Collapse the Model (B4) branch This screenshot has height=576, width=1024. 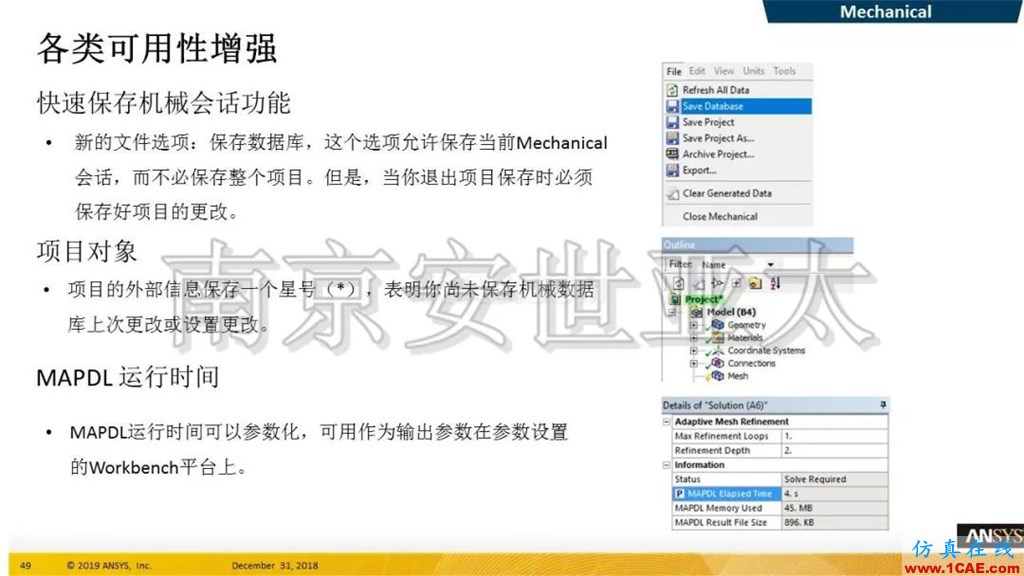(x=672, y=312)
